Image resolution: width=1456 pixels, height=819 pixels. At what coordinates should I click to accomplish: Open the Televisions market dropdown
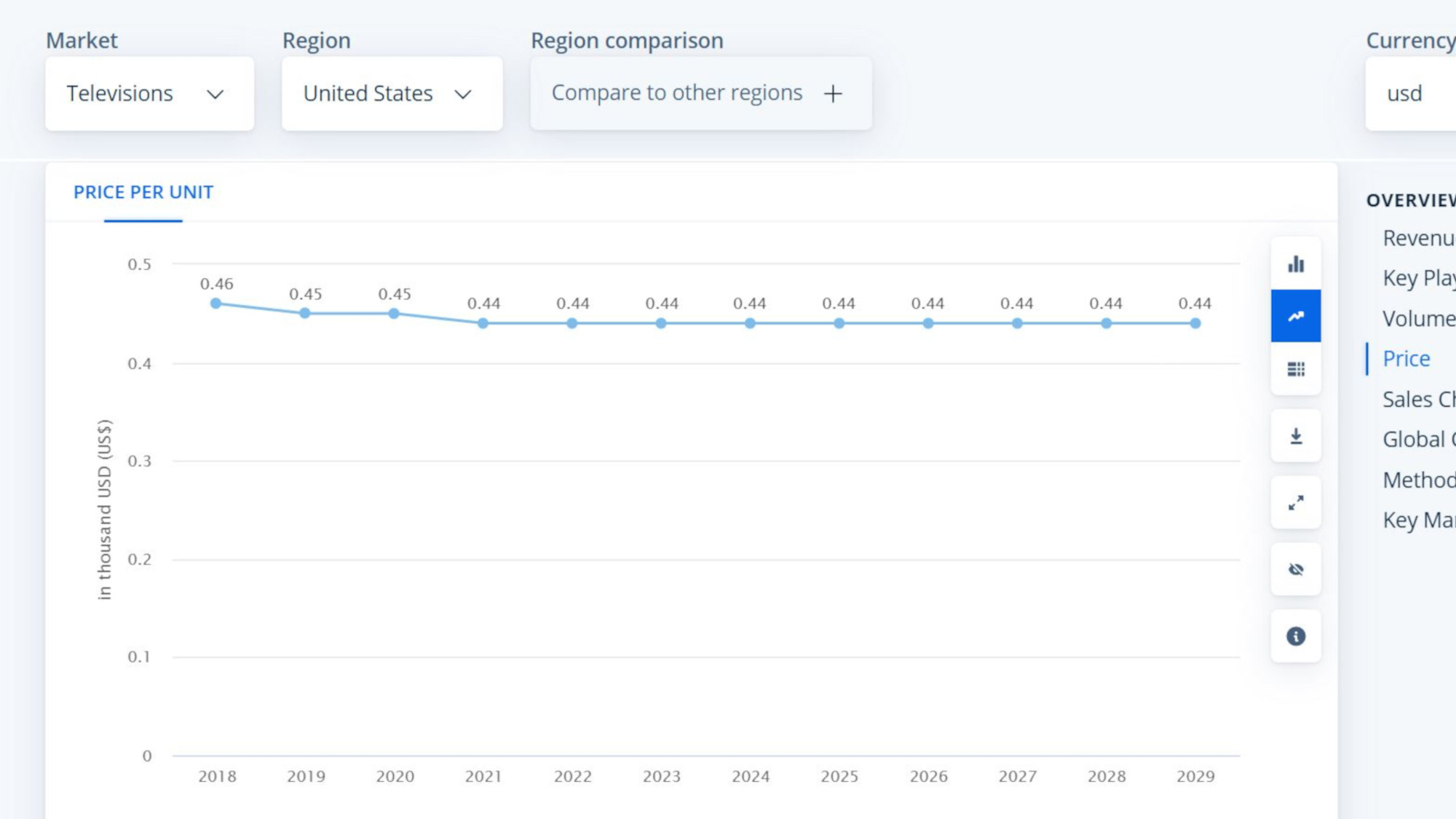(x=149, y=94)
